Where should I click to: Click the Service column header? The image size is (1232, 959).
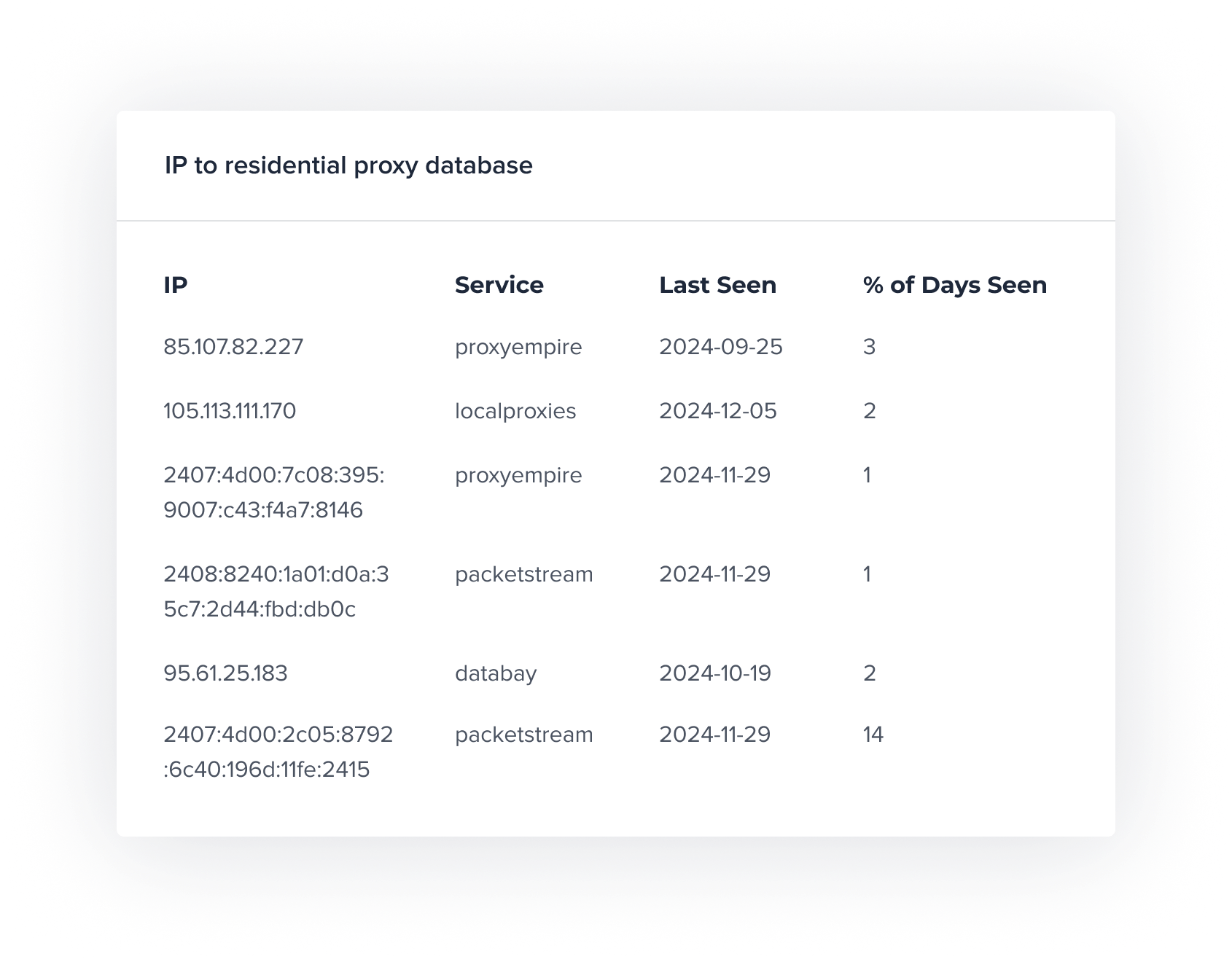499,285
